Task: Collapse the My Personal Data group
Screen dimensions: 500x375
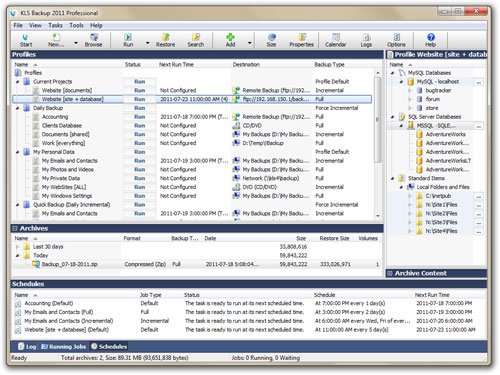Action: pyautogui.click(x=18, y=152)
